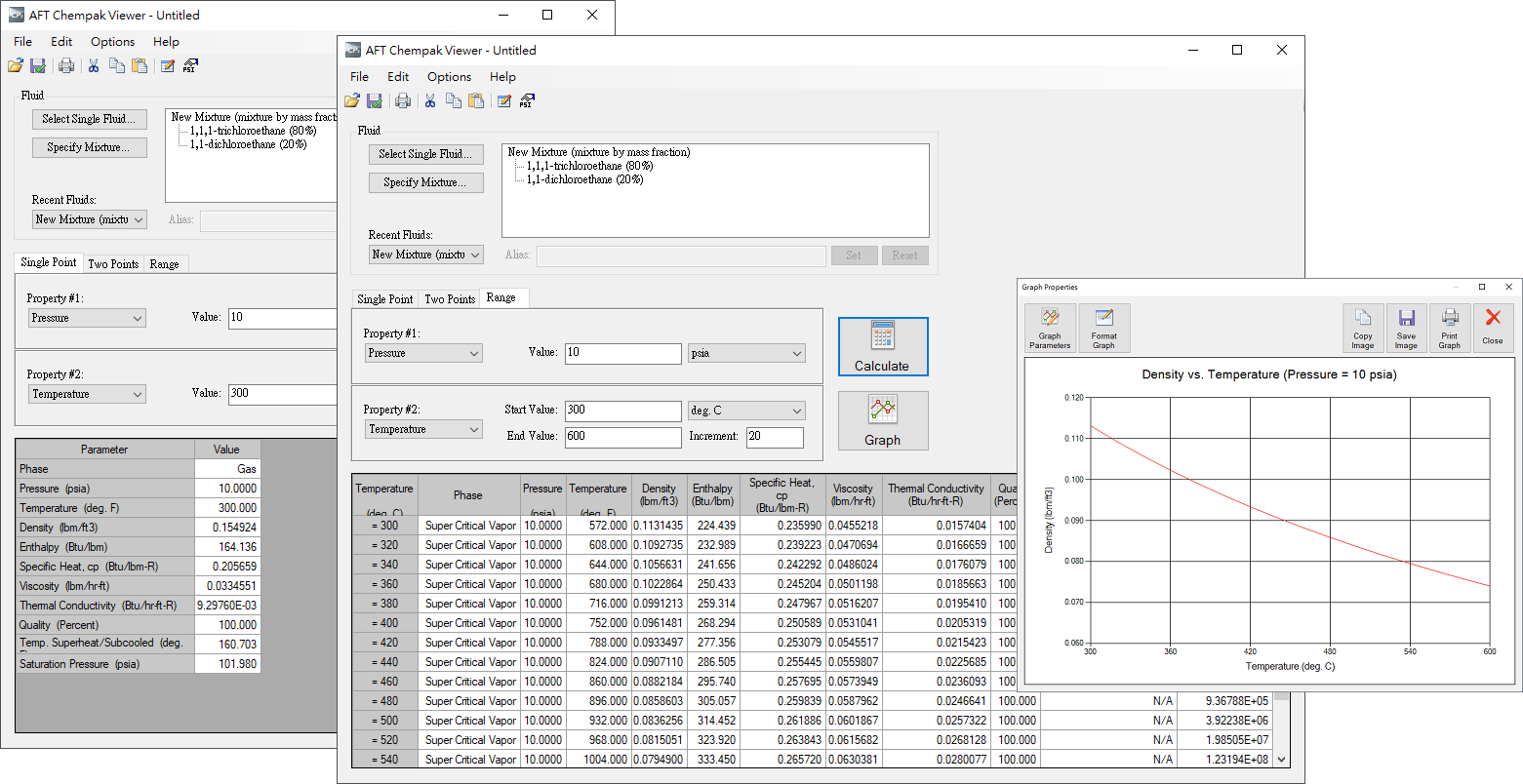The height and width of the screenshot is (784, 1523).
Task: Click scrollbar down arrow of results table
Action: (x=1282, y=760)
